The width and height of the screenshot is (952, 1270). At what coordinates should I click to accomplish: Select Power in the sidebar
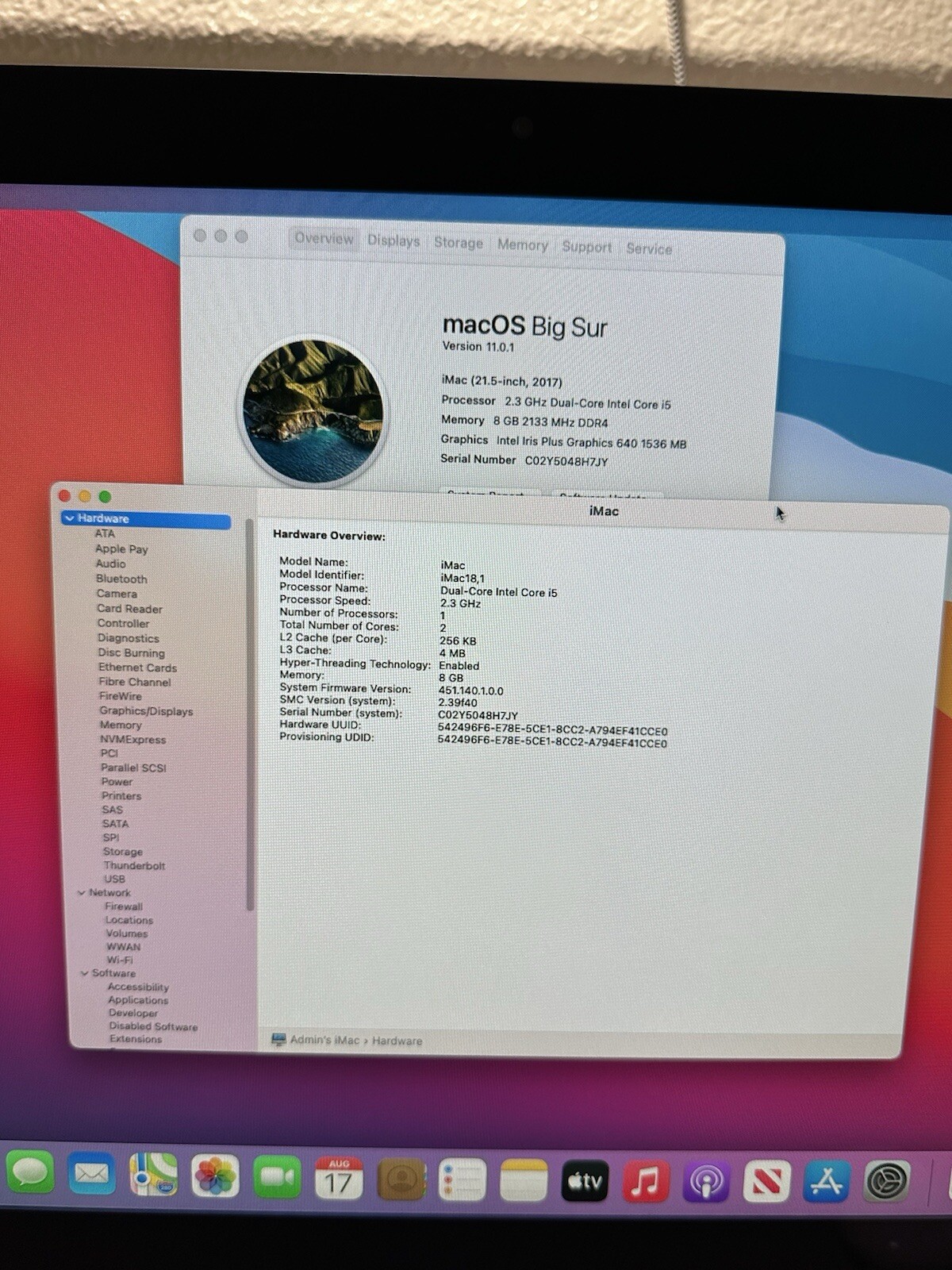click(117, 782)
